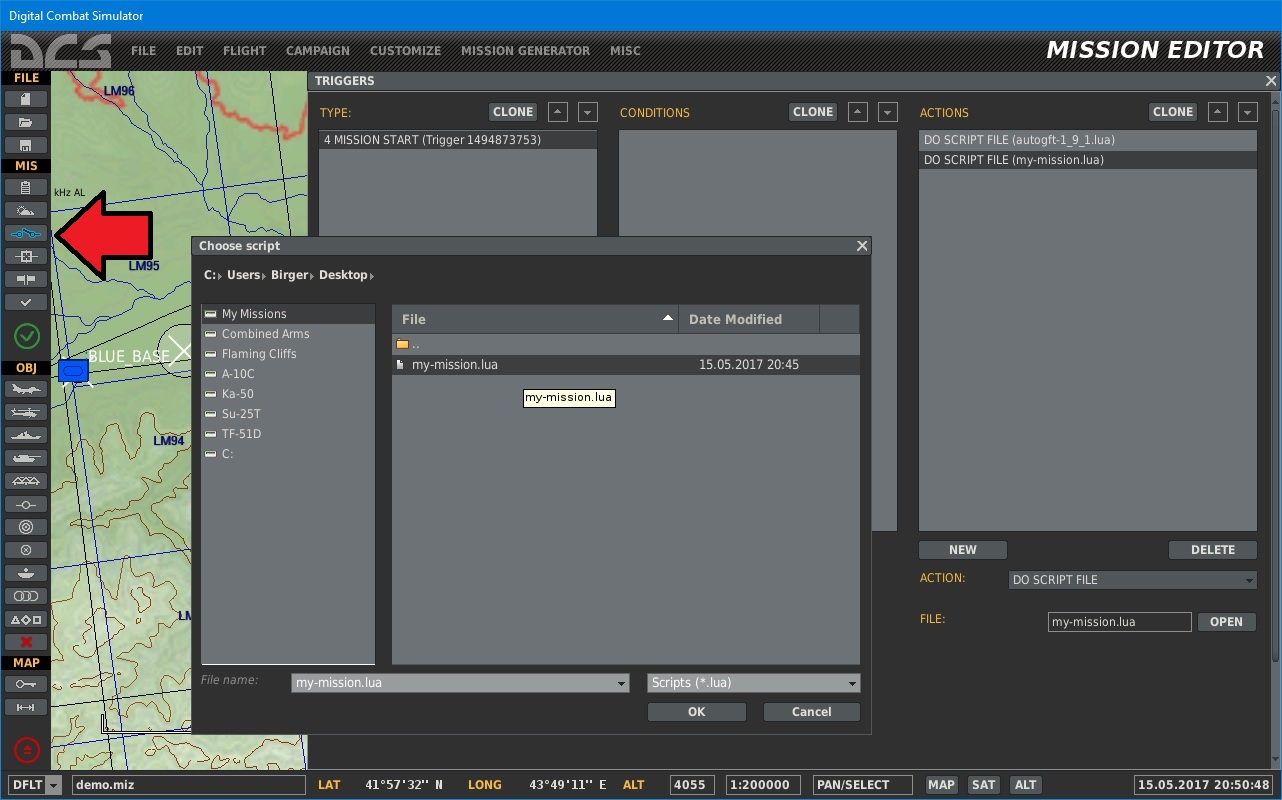The width and height of the screenshot is (1282, 800).
Task: Move trigger down in TYPE column
Action: click(x=588, y=112)
